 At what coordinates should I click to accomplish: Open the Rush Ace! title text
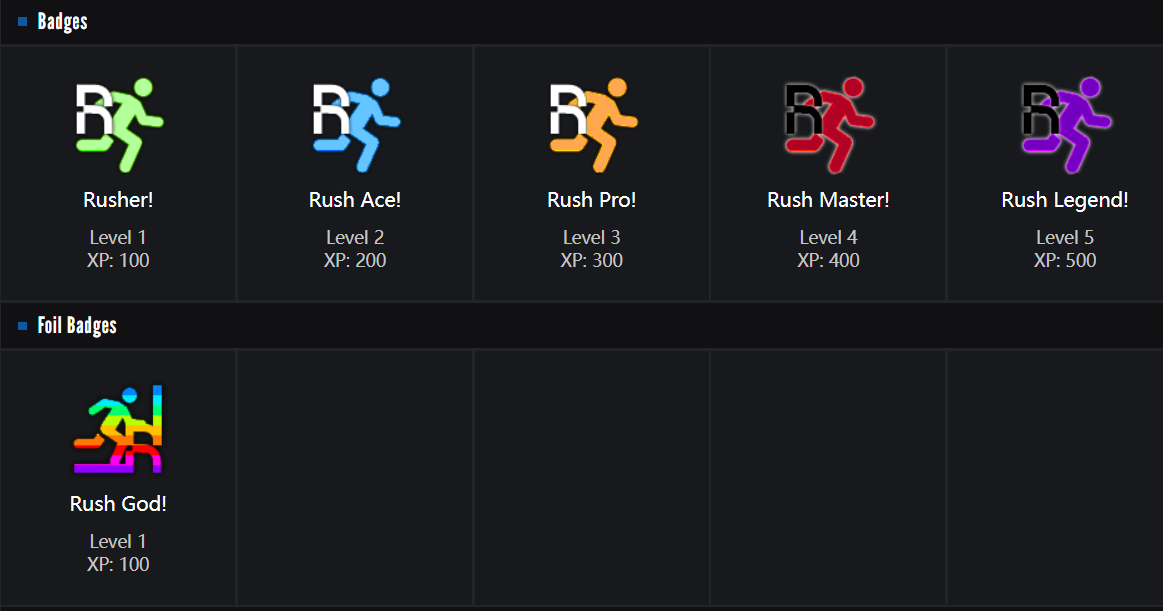tap(355, 200)
